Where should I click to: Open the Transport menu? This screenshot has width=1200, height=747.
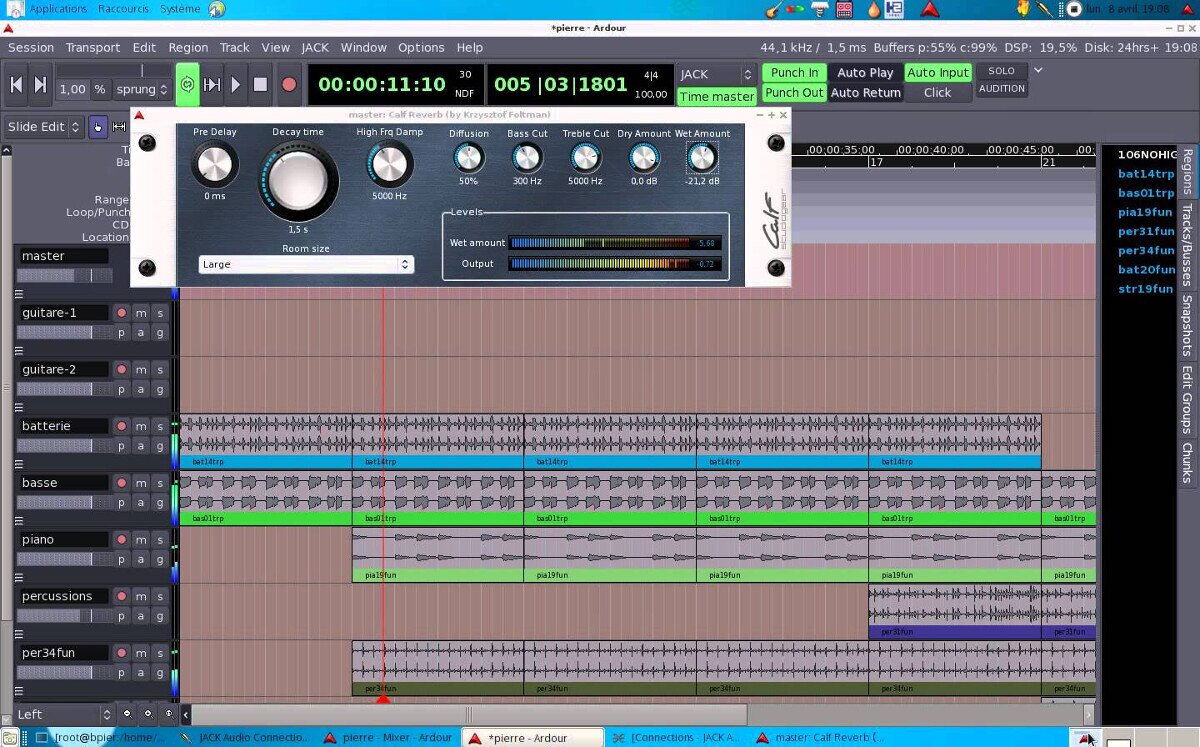(92, 47)
